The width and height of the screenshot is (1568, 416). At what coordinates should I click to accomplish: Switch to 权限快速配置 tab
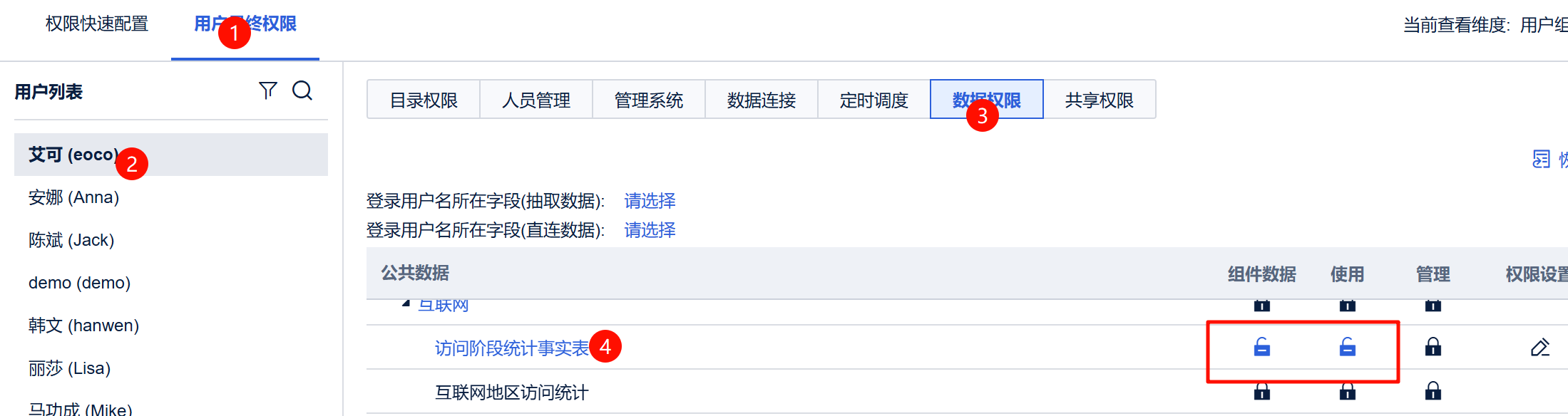[97, 24]
